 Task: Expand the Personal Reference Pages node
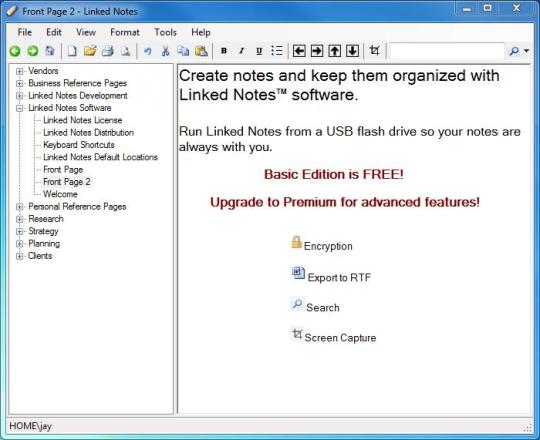click(20, 207)
